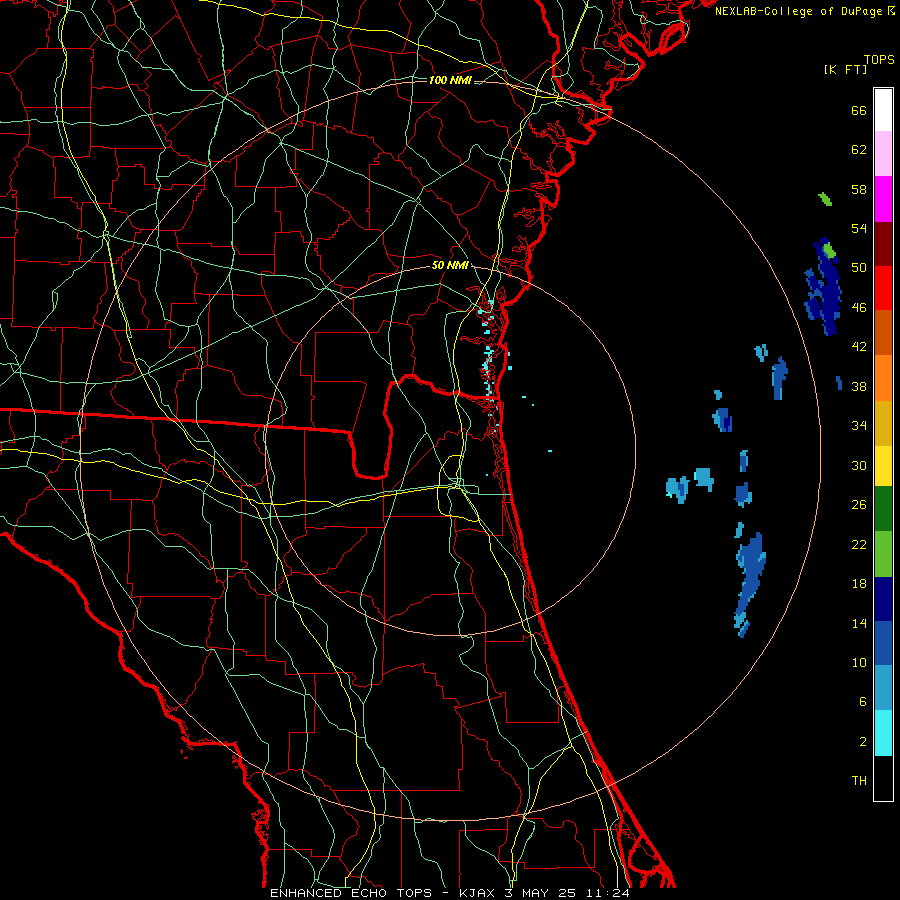Select the dark orange legend swatch
The image size is (900, 900).
883,333
